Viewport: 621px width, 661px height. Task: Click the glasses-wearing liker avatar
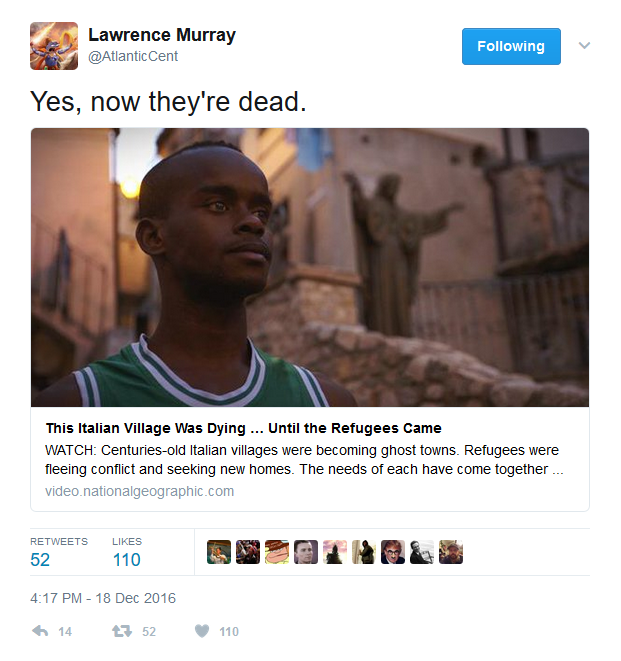[x=393, y=552]
